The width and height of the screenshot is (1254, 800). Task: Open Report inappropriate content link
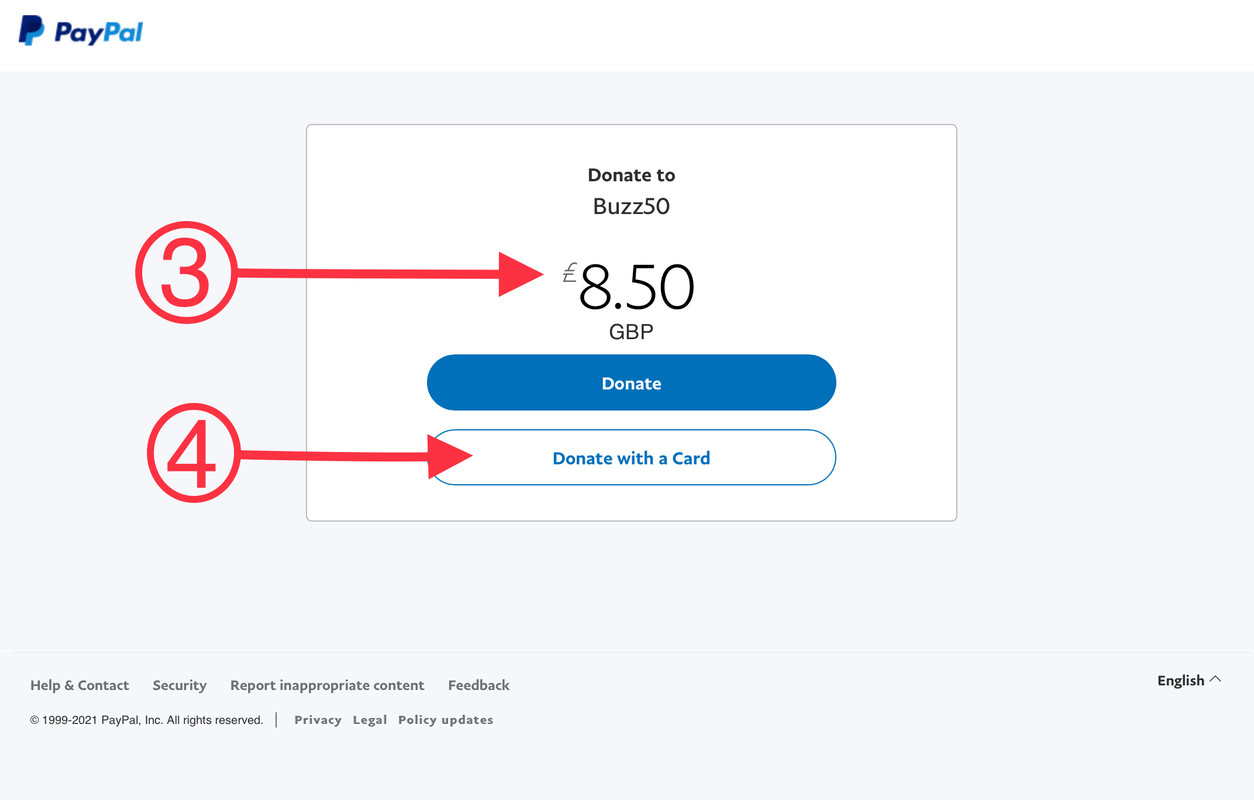327,685
